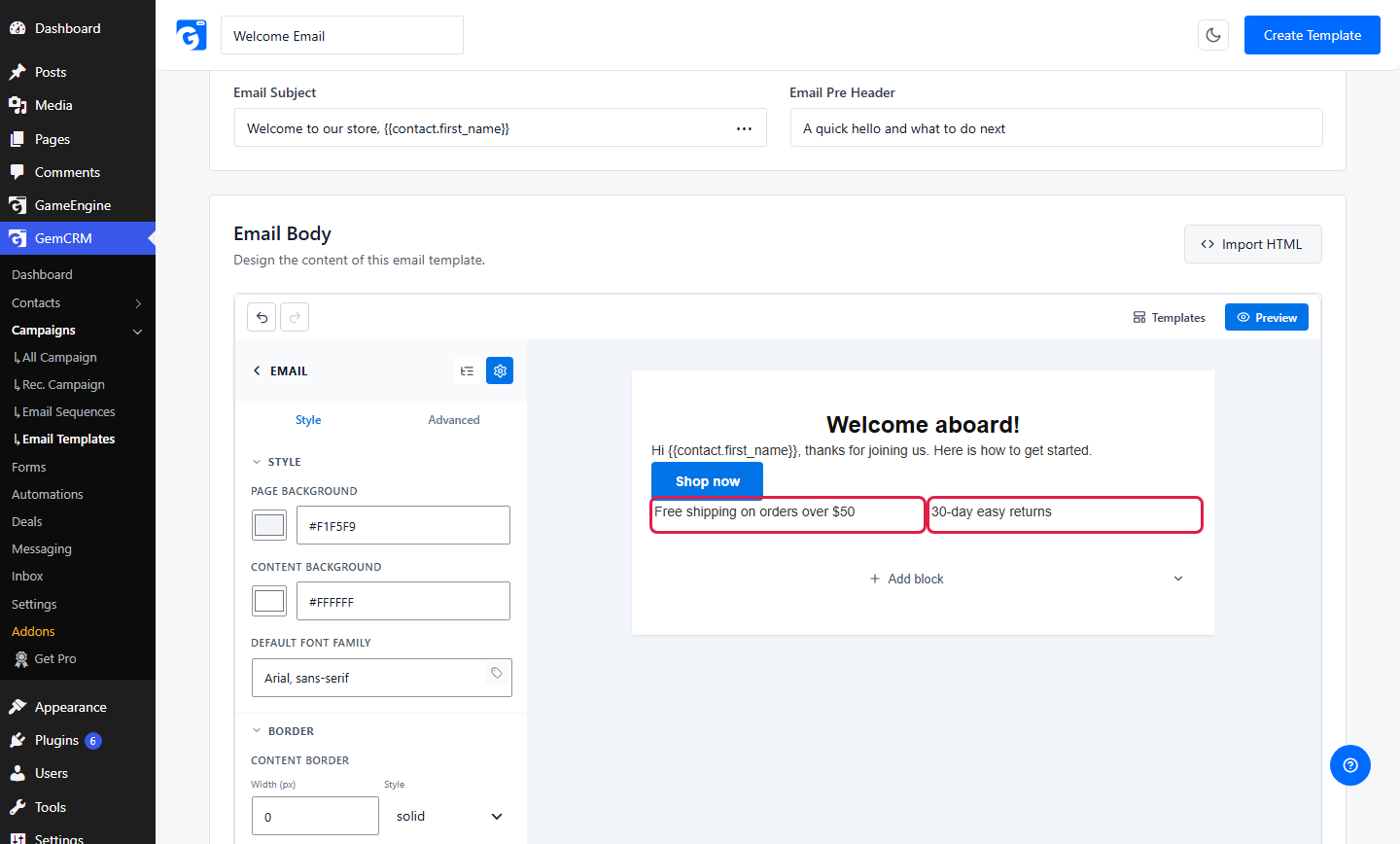Select the Welcome aboard! heading block
This screenshot has width=1400, height=844.
923,425
